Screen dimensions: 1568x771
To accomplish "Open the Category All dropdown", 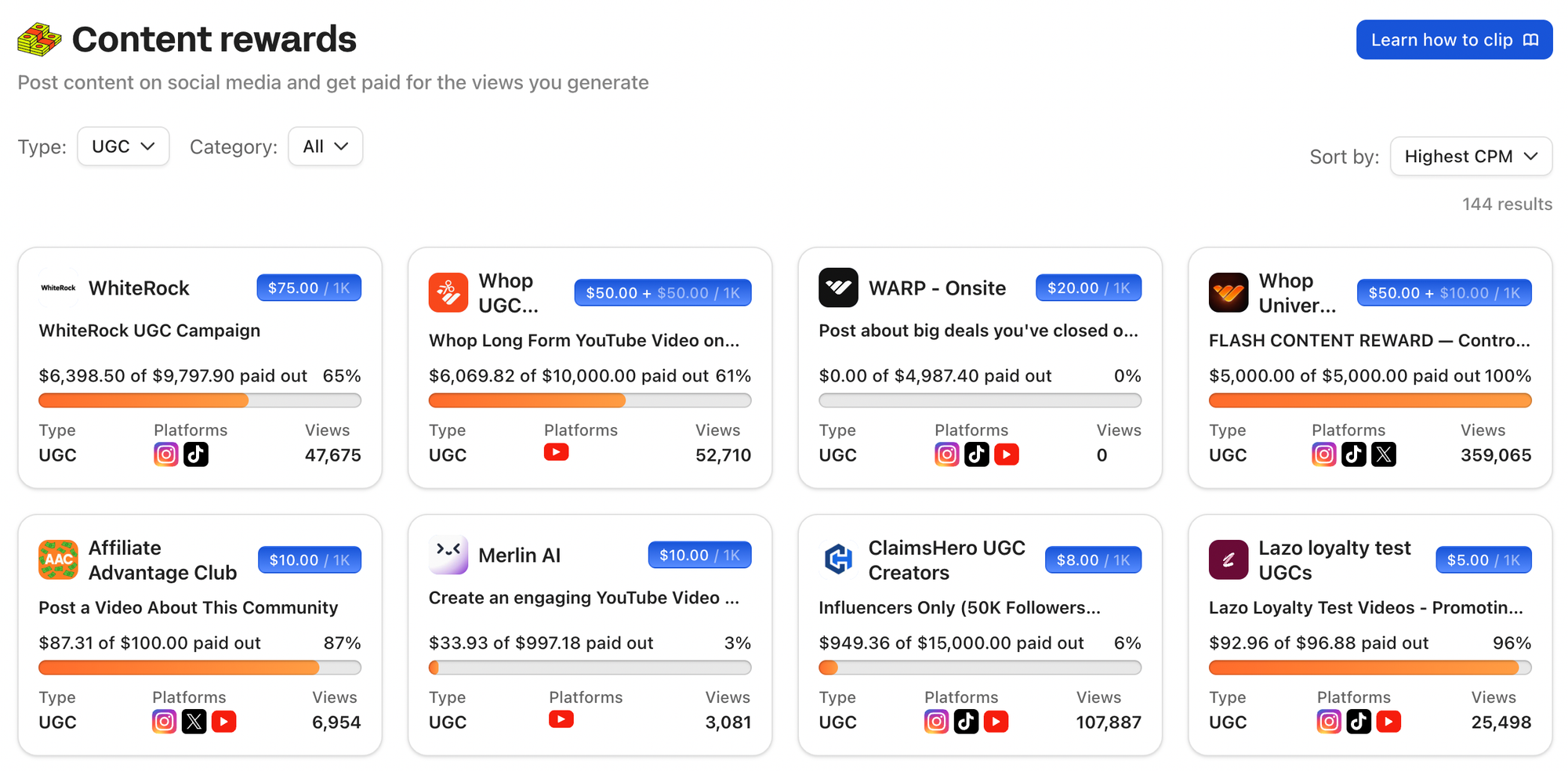I will pos(325,147).
